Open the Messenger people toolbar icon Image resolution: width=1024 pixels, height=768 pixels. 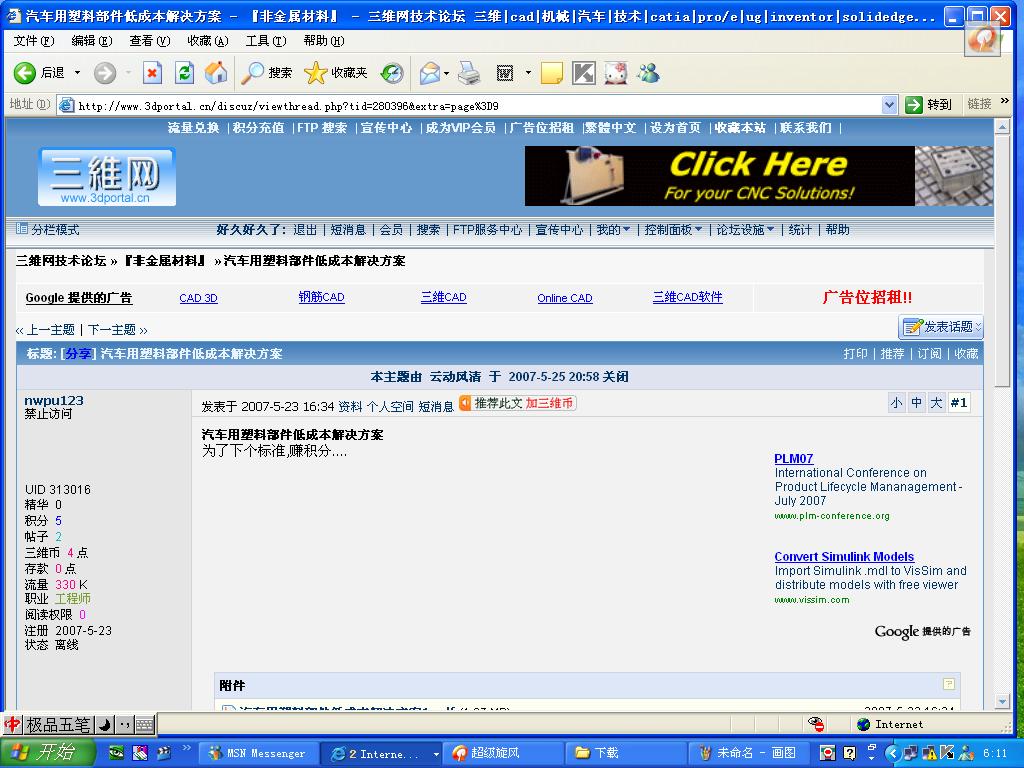pyautogui.click(x=648, y=73)
